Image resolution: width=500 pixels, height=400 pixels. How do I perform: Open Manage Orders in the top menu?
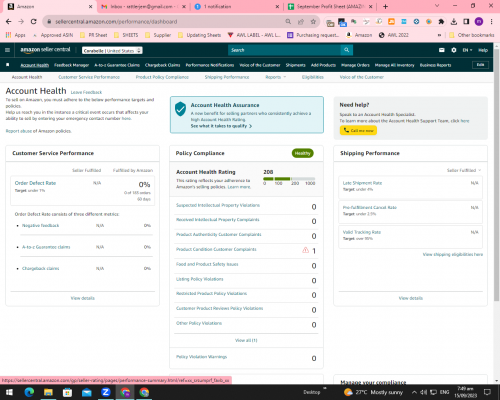(355, 65)
